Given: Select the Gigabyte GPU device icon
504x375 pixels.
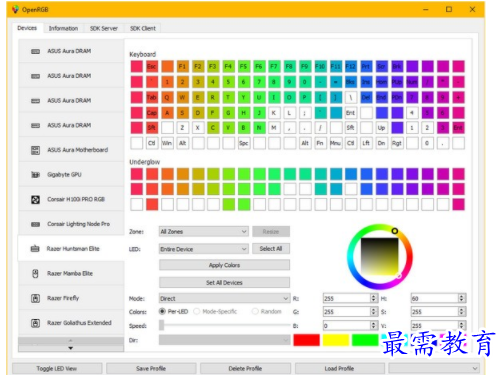Looking at the screenshot, I should [35, 175].
